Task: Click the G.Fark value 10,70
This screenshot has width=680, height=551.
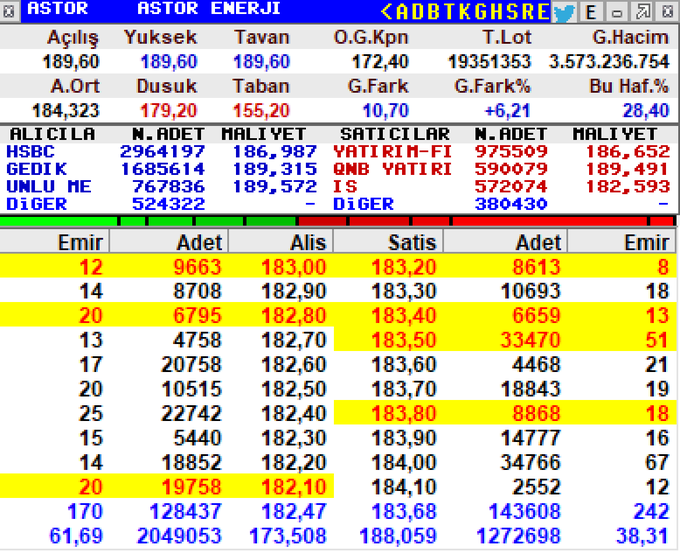Action: pyautogui.click(x=386, y=111)
